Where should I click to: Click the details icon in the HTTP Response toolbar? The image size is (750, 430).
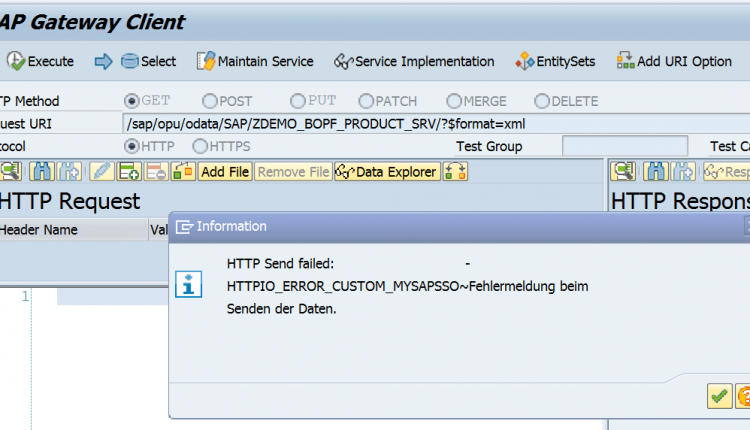tap(623, 171)
